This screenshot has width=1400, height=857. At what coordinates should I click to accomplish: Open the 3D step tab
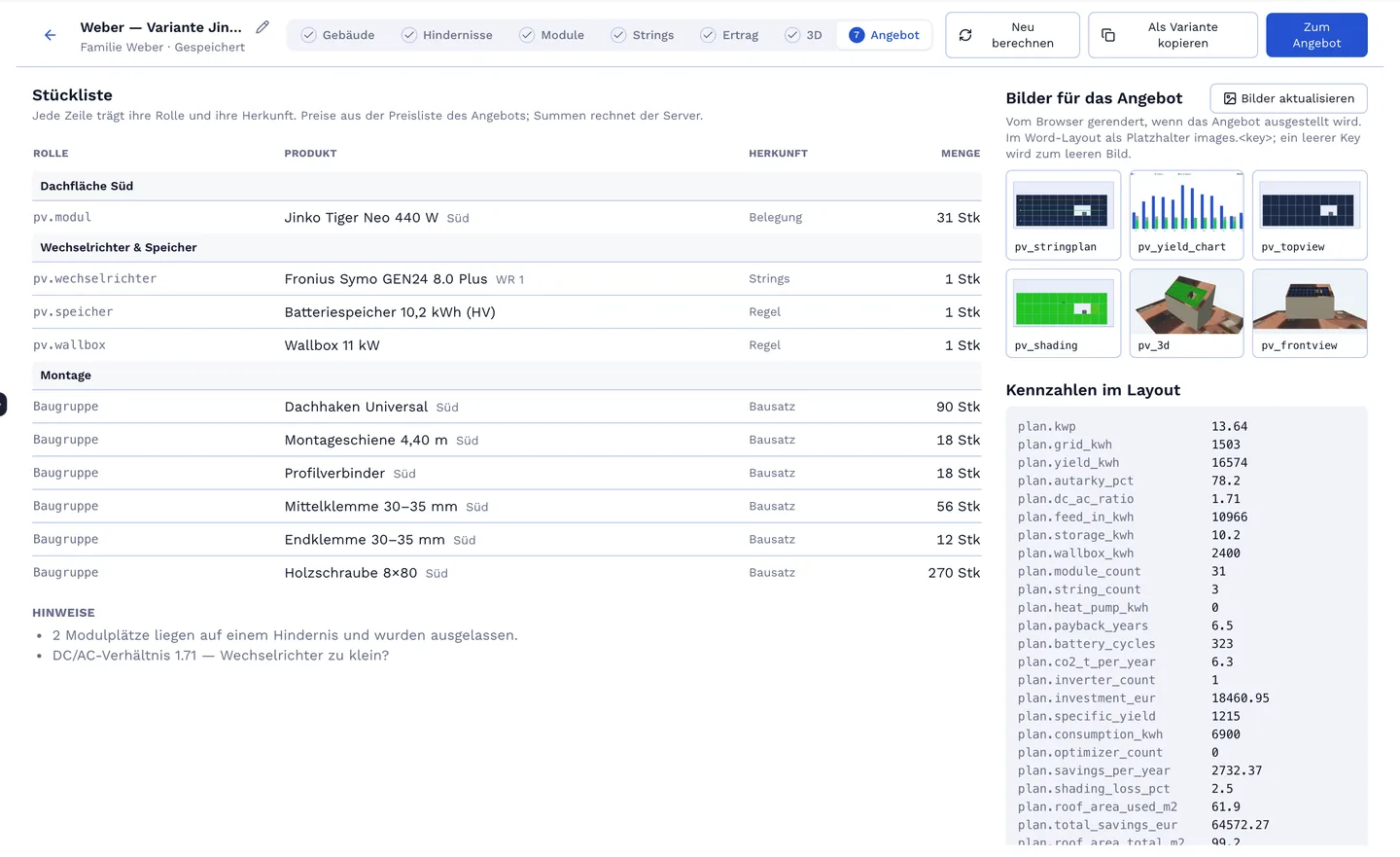pyautogui.click(x=804, y=35)
